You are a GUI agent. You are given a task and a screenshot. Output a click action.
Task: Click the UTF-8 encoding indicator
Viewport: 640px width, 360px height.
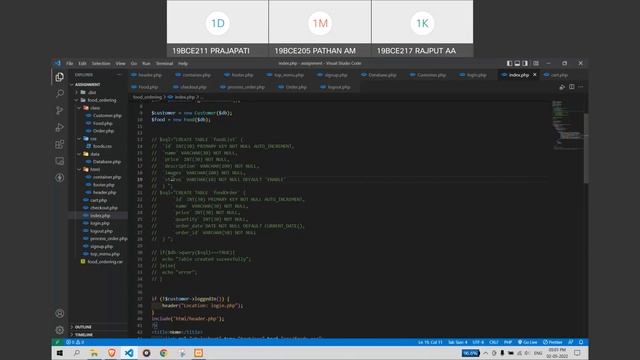(478, 342)
